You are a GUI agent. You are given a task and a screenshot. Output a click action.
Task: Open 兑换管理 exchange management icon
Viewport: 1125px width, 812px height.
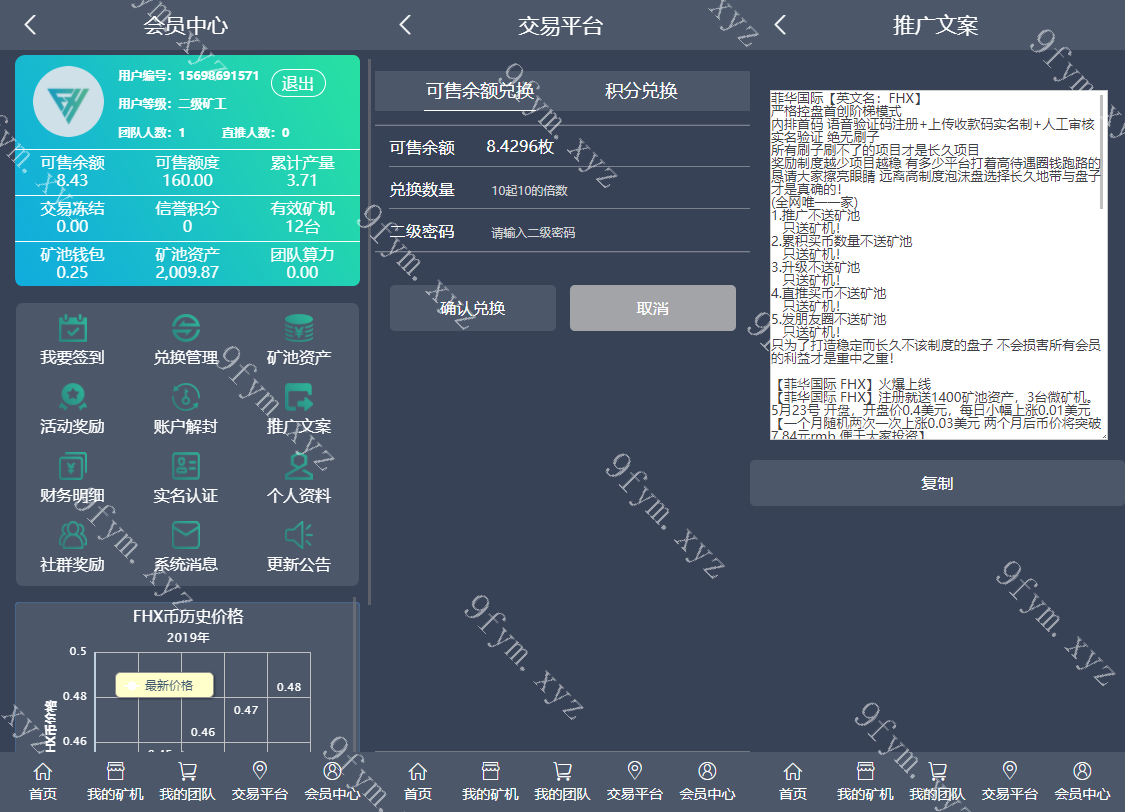186,329
